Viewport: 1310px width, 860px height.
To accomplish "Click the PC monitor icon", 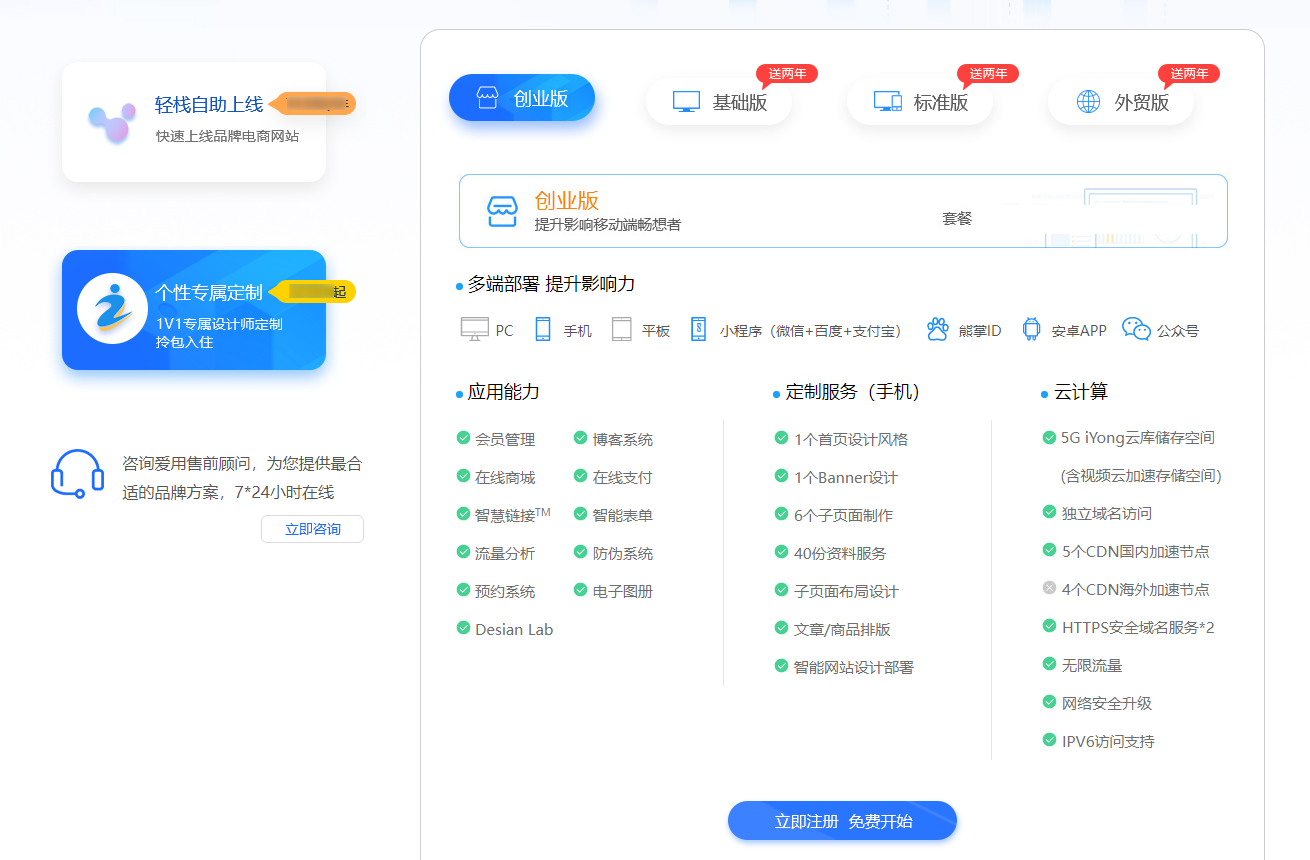I will pos(474,330).
